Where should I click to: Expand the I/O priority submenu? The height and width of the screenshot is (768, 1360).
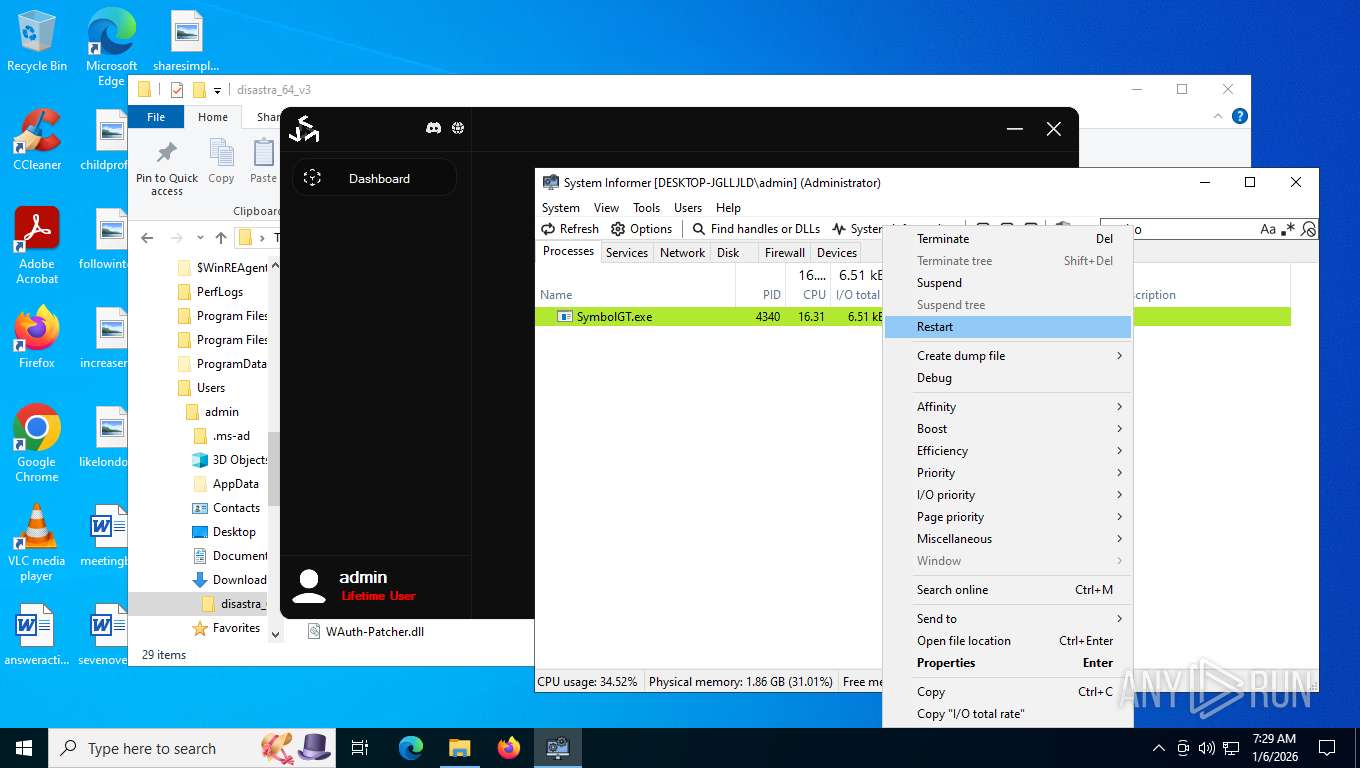tap(1008, 495)
